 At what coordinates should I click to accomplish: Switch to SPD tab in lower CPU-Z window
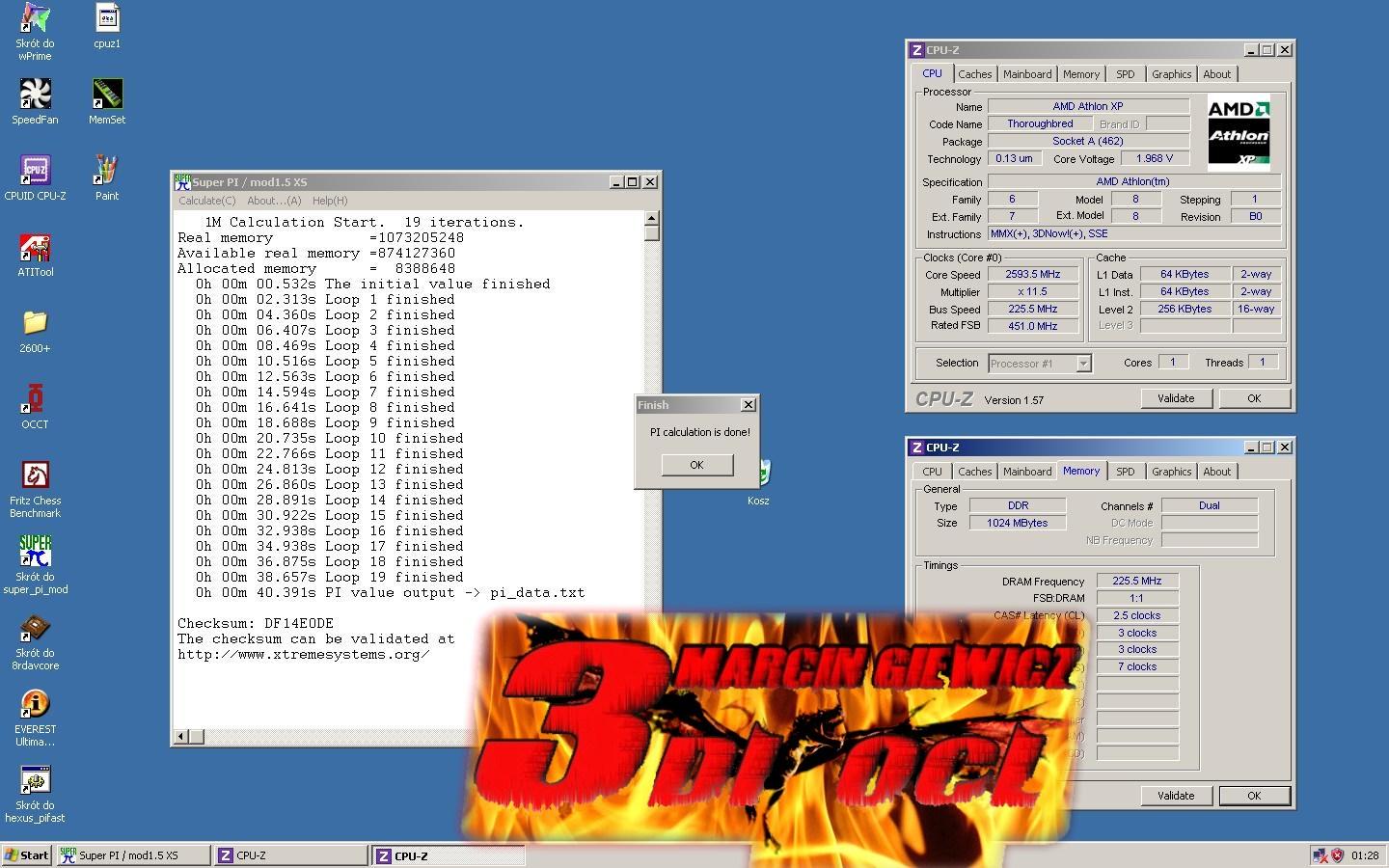click(x=1126, y=472)
